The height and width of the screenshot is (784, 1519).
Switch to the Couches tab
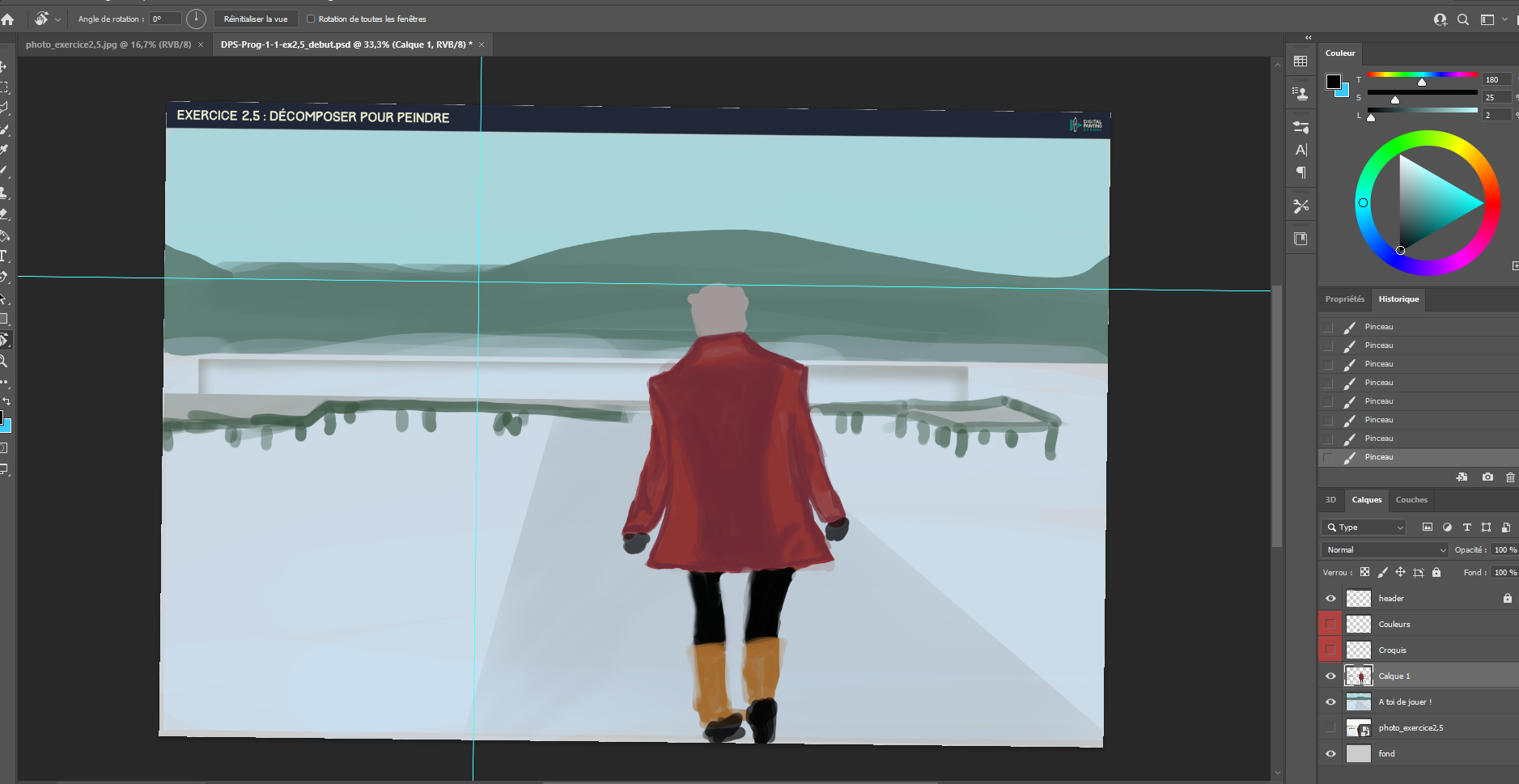click(1411, 499)
